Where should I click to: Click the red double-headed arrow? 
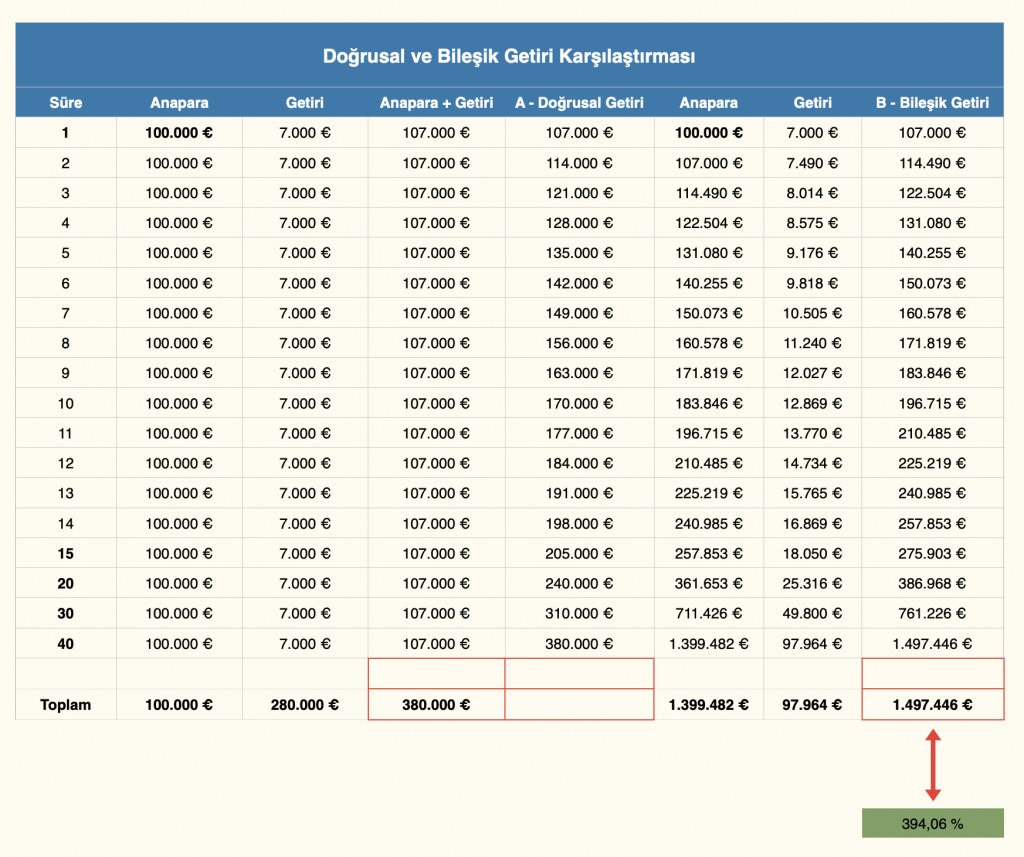point(932,765)
